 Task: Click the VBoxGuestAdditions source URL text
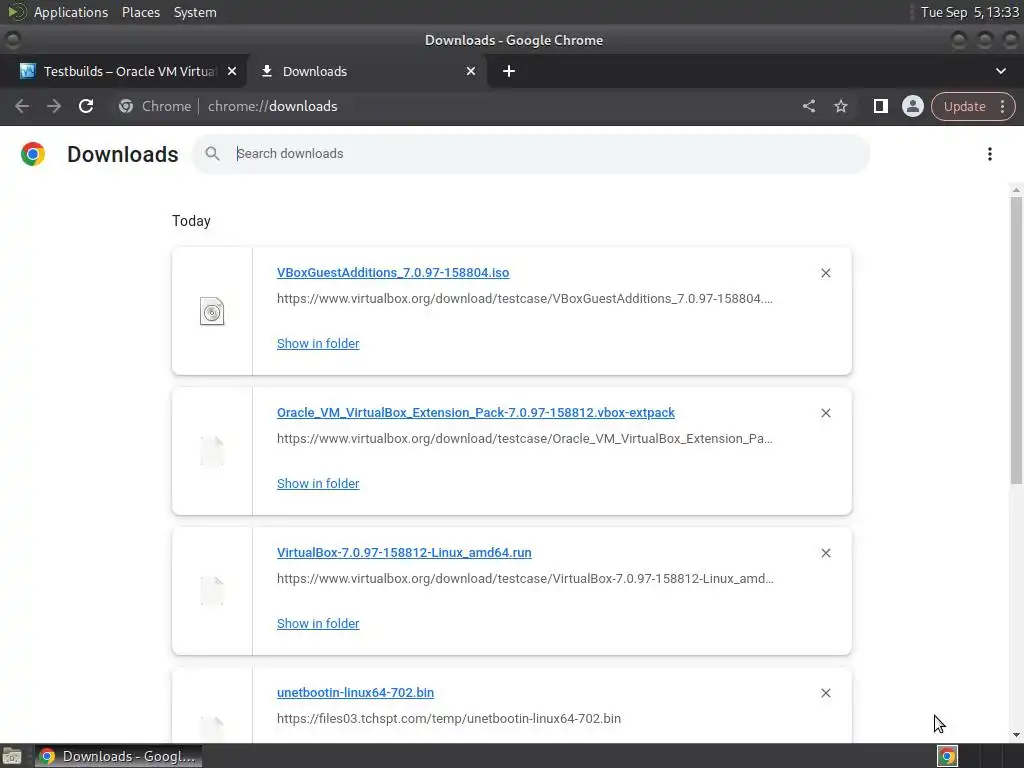[524, 298]
